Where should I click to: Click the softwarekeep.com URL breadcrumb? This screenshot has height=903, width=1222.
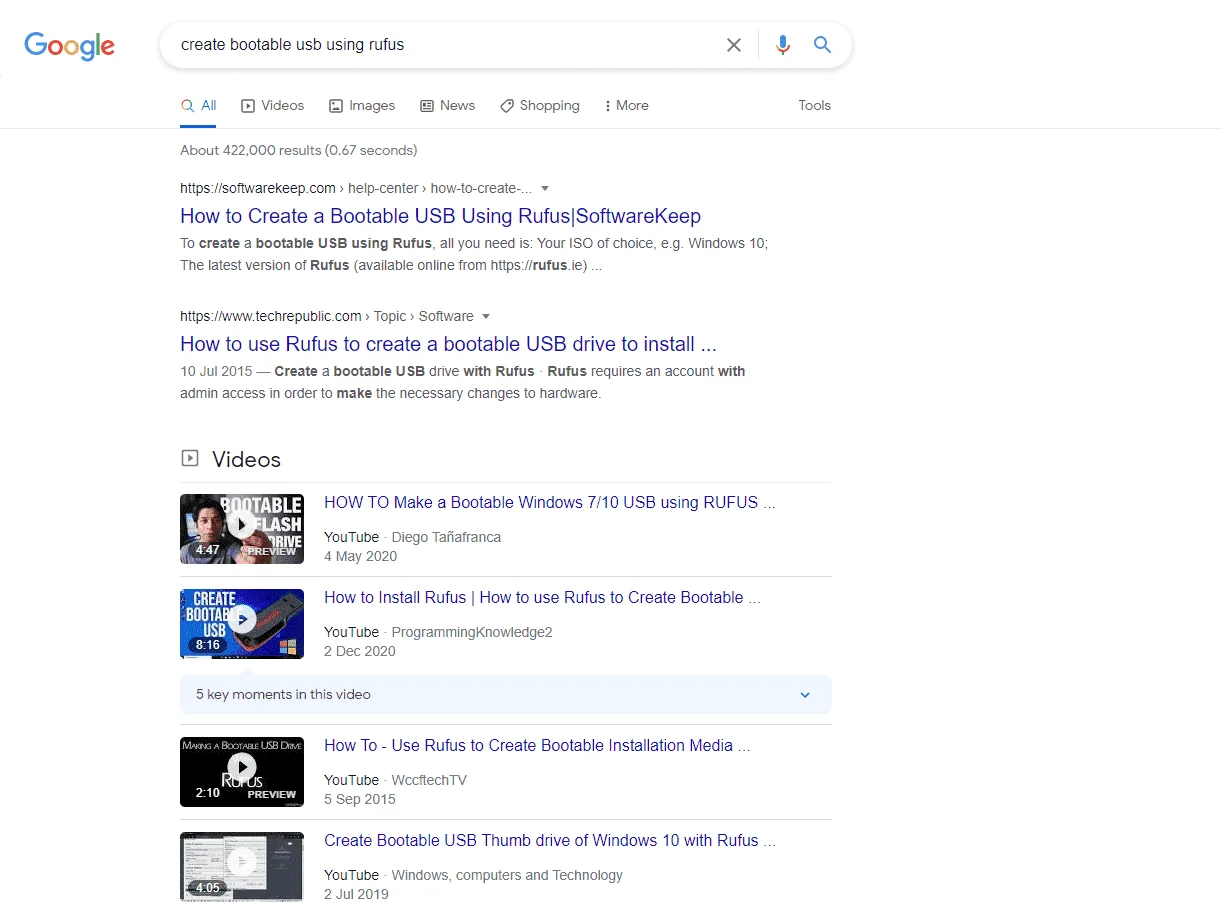pos(356,188)
